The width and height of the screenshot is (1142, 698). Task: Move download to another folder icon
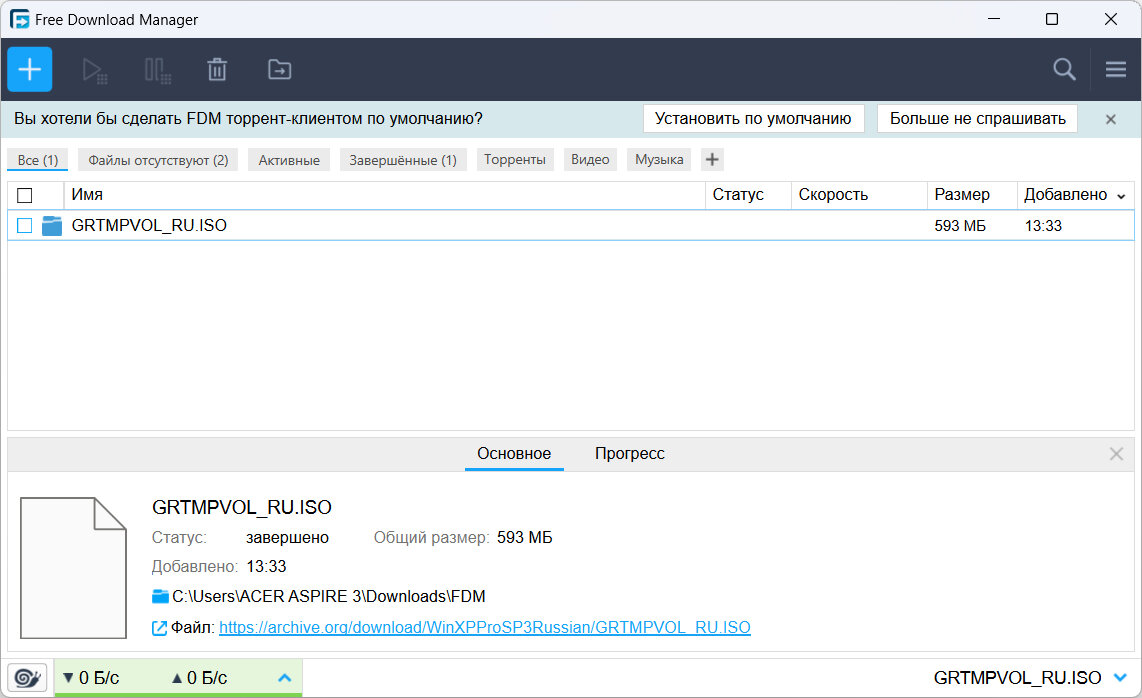pos(280,70)
